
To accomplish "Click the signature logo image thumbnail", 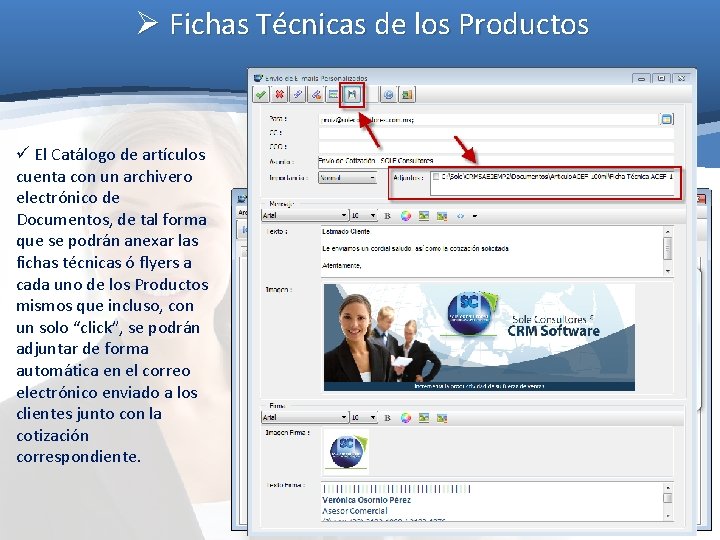I will point(346,452).
